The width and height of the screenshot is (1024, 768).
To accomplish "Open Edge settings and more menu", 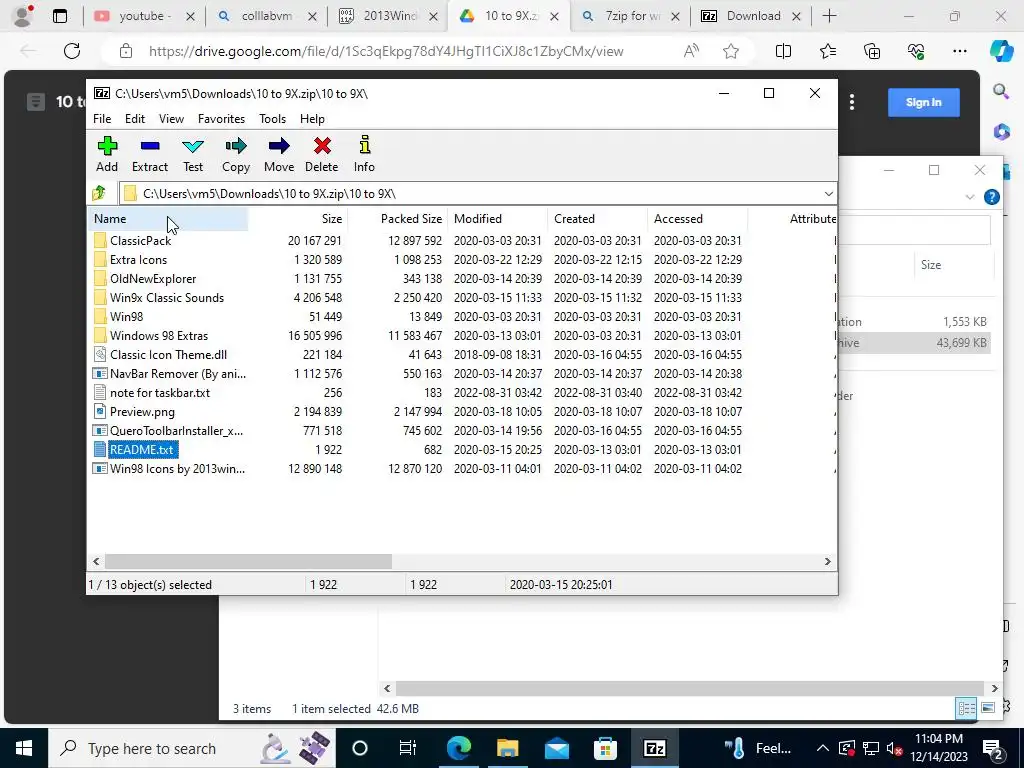I will tap(959, 51).
